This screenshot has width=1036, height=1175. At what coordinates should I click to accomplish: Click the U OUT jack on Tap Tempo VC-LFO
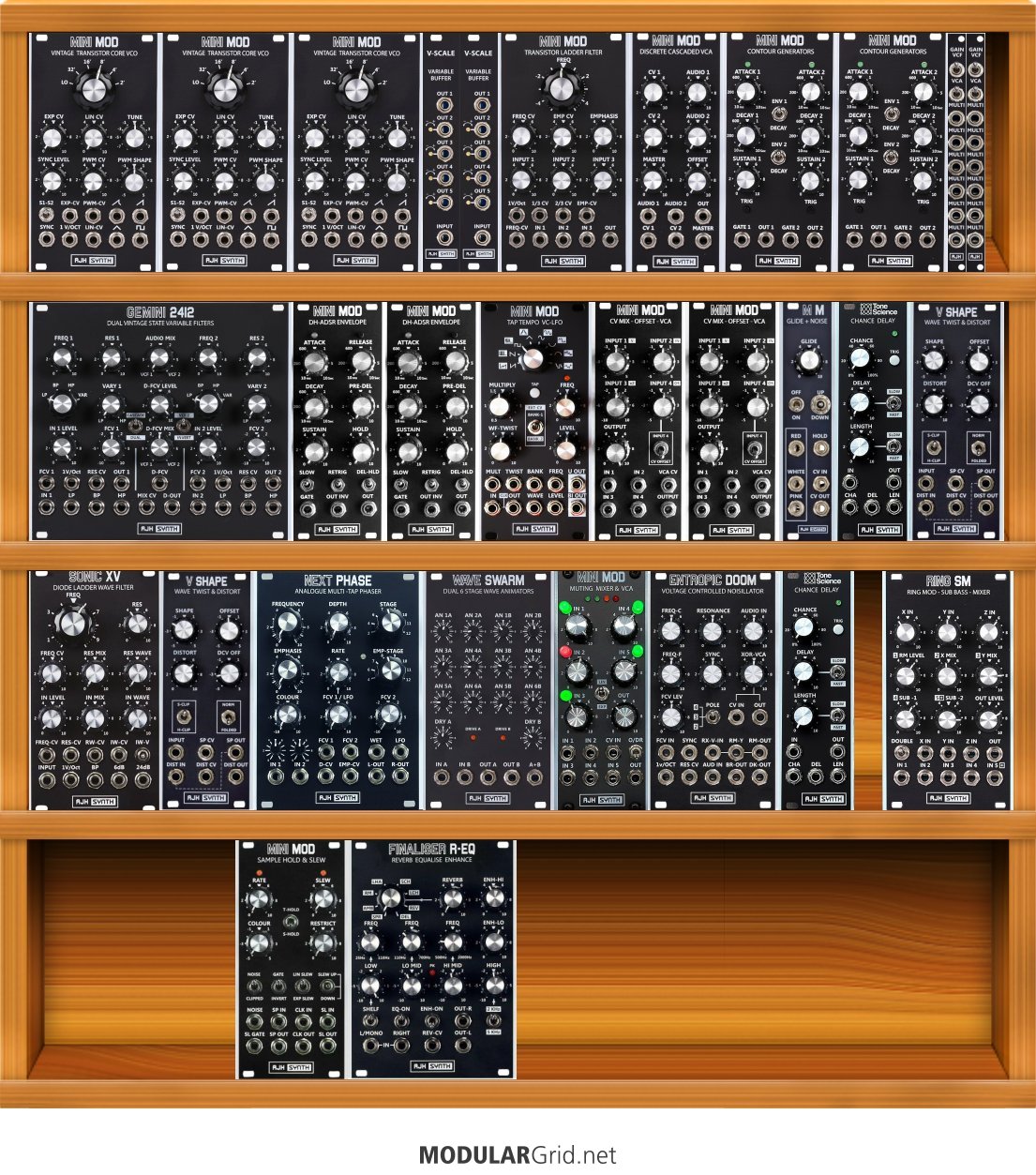coord(577,484)
